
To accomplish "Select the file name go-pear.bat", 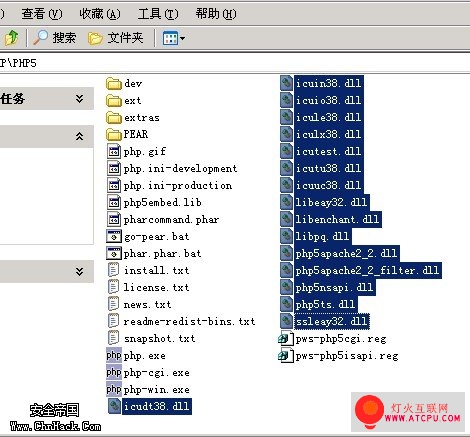I will 156,237.
